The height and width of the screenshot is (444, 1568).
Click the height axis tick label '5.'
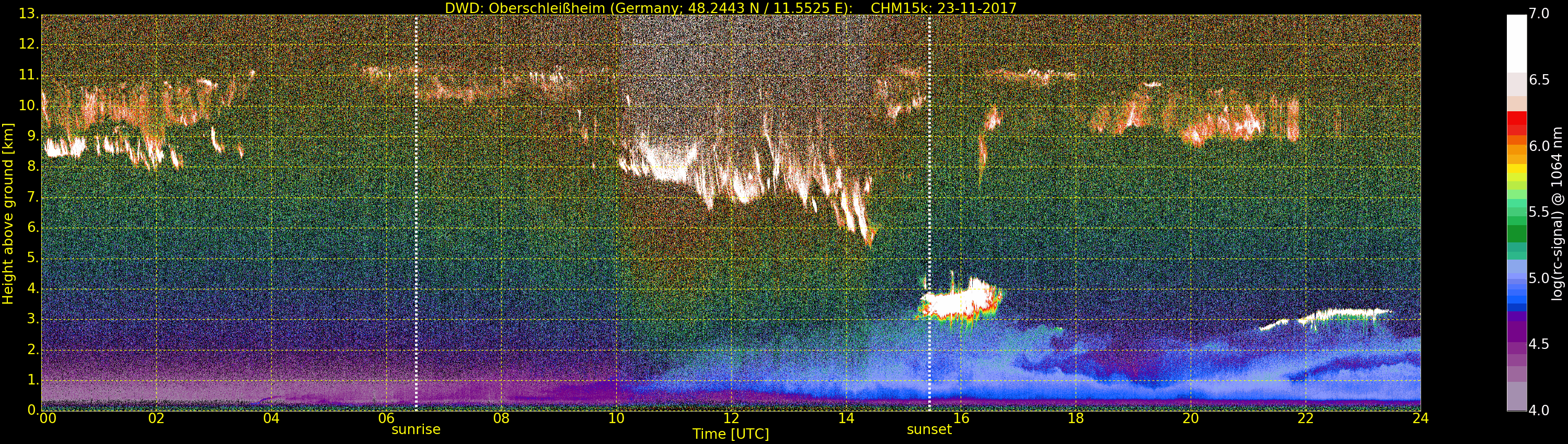tap(33, 258)
